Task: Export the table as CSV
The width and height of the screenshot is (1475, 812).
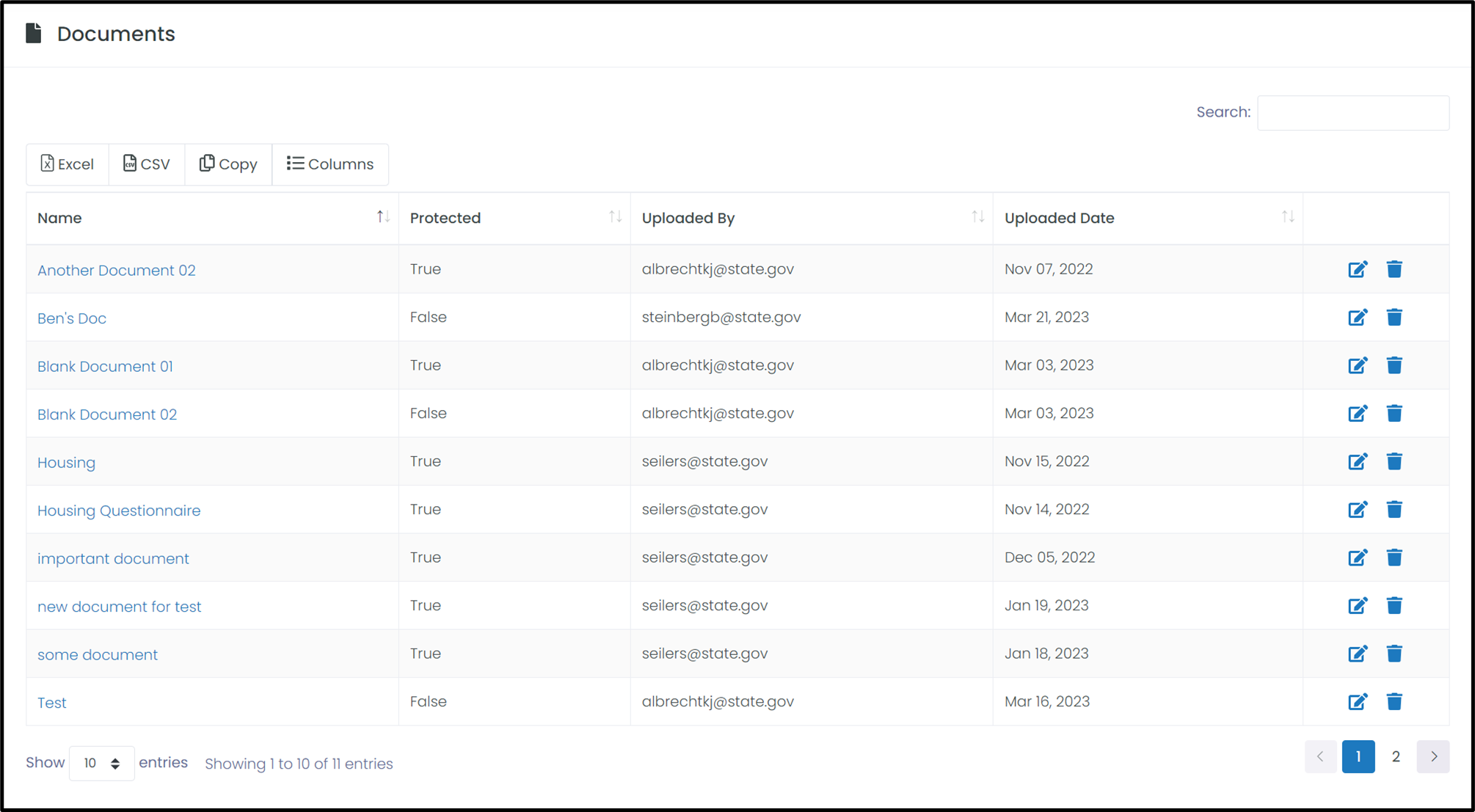Action: click(x=147, y=164)
